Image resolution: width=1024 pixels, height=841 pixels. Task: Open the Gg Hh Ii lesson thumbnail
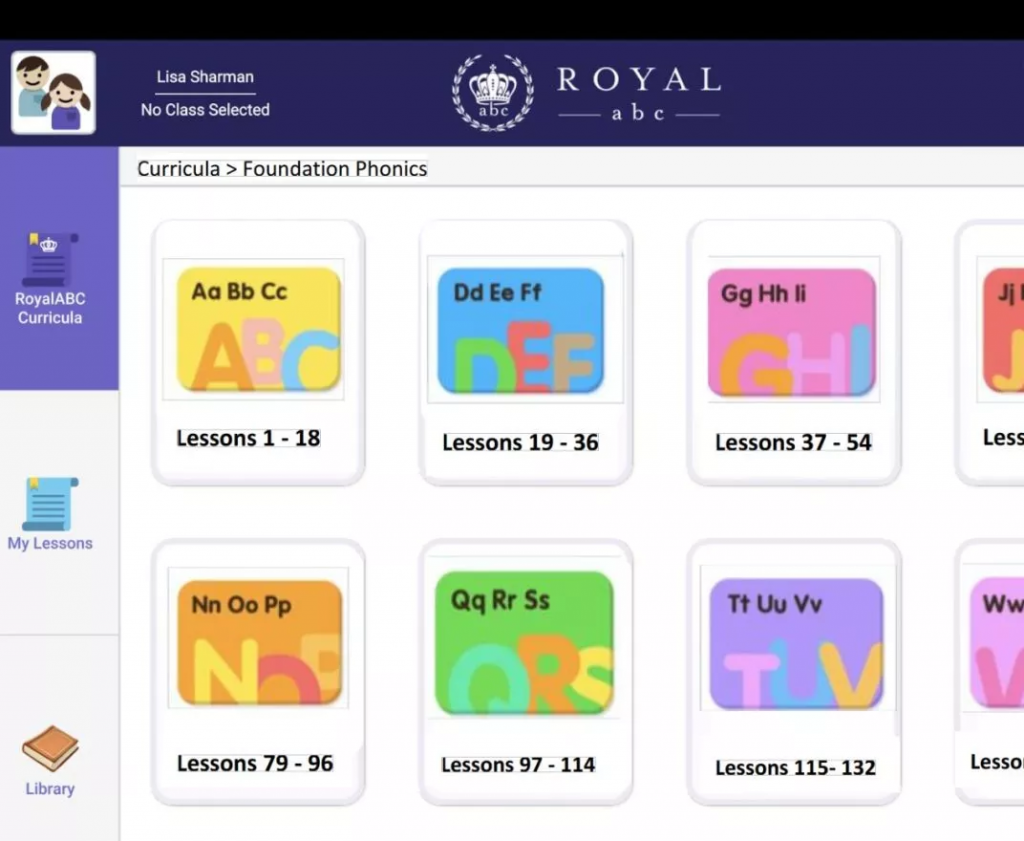[792, 332]
